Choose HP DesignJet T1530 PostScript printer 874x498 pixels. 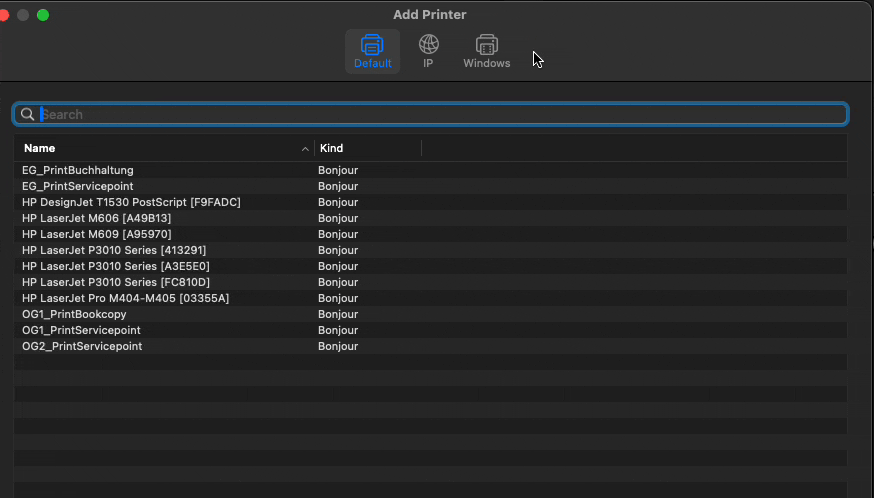(131, 202)
